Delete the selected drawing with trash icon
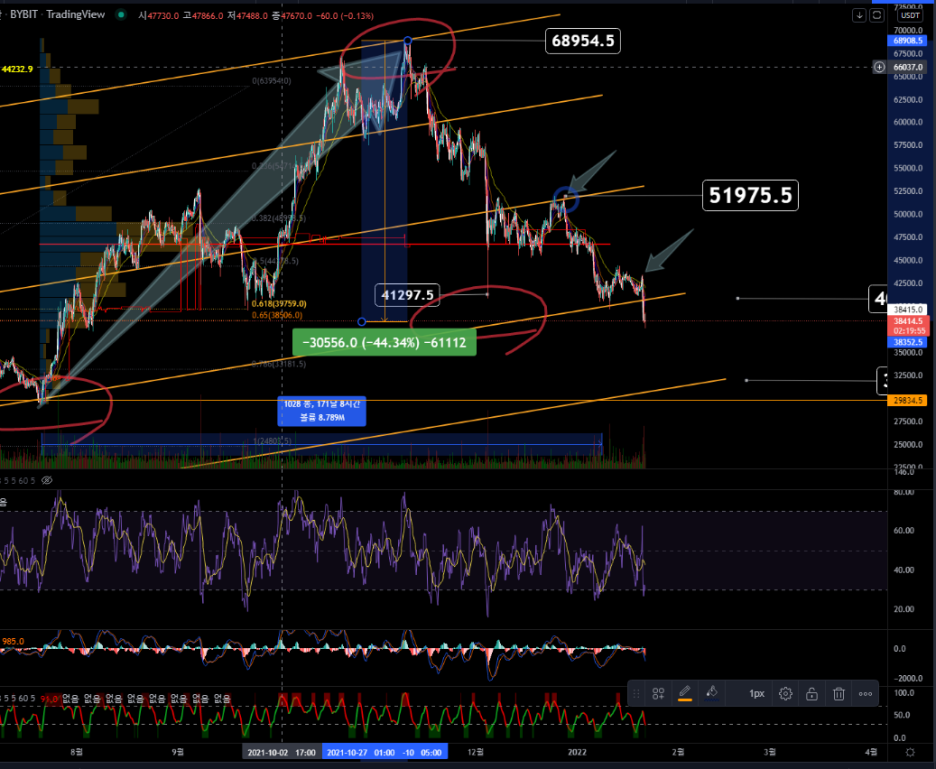Viewport: 936px width, 769px height. (x=839, y=694)
